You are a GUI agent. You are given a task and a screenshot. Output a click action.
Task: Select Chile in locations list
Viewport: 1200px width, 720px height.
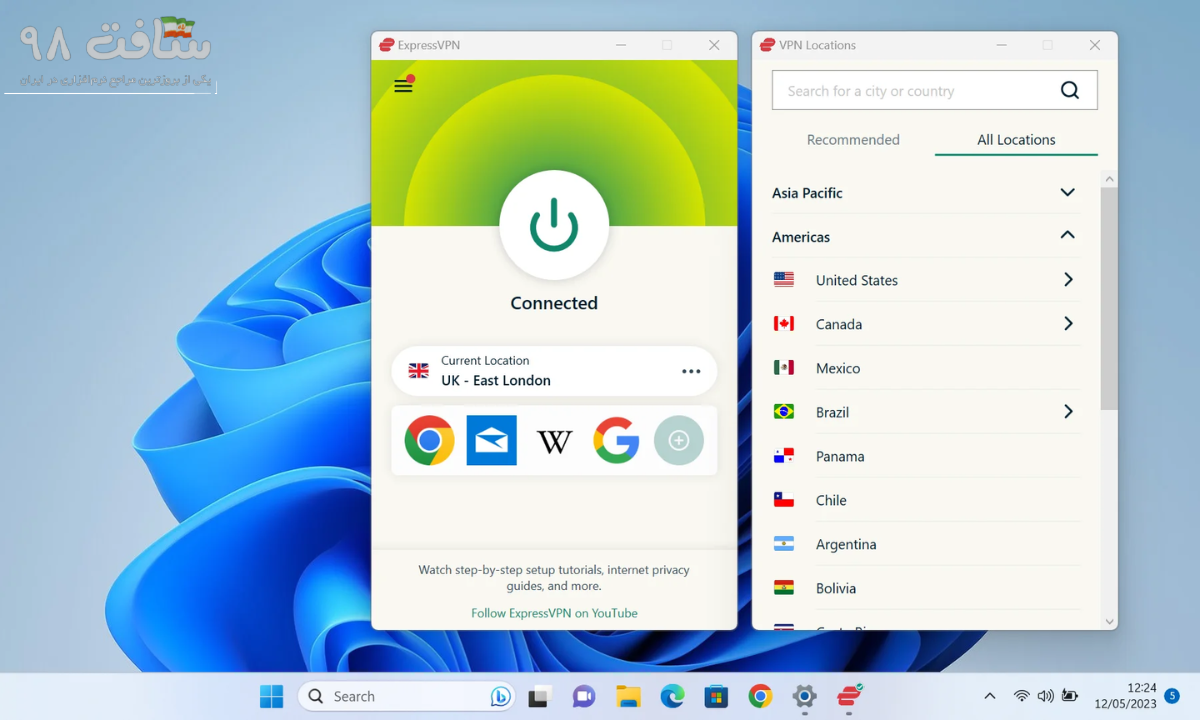pyautogui.click(x=926, y=500)
